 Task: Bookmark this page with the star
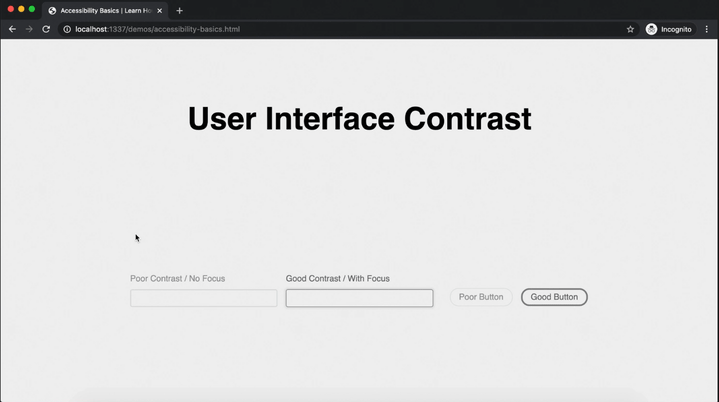click(x=630, y=29)
